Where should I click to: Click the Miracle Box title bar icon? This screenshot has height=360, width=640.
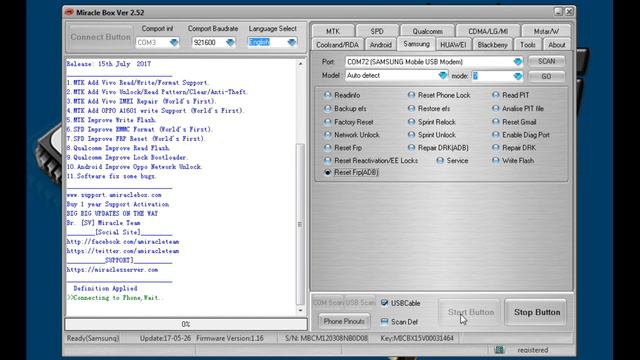[x=69, y=12]
